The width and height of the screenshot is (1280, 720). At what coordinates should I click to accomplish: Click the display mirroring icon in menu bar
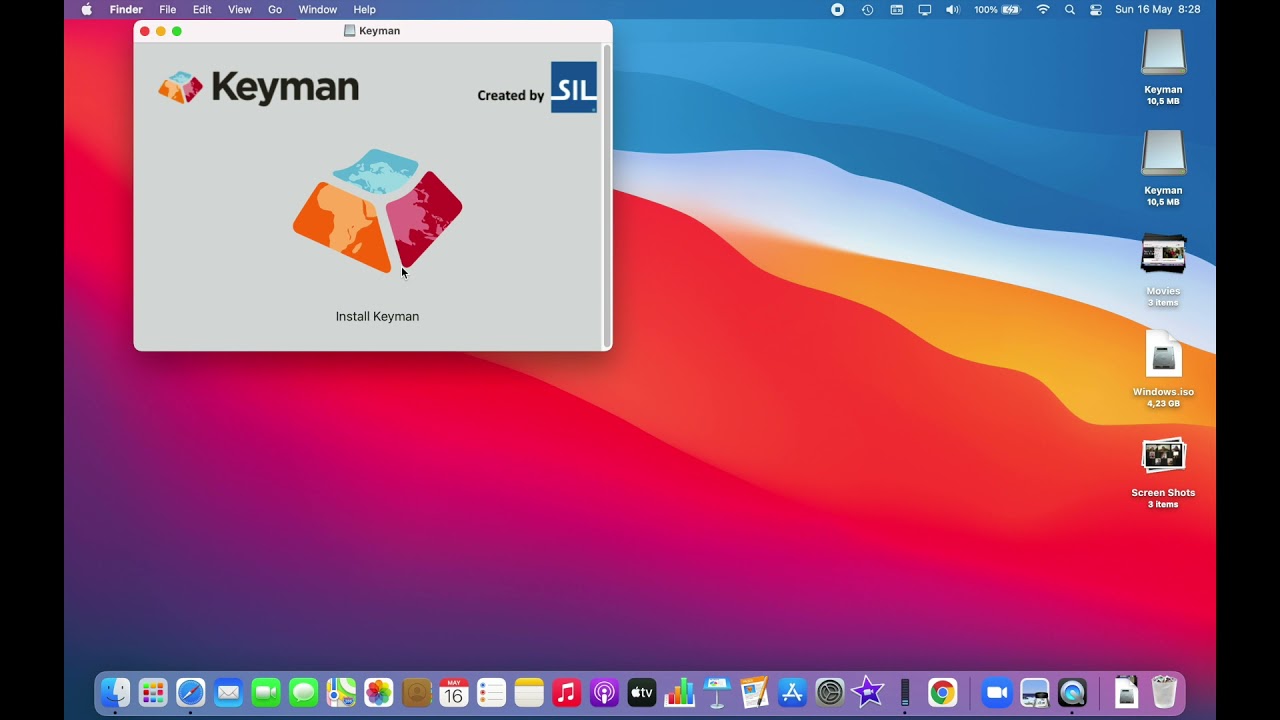(925, 10)
